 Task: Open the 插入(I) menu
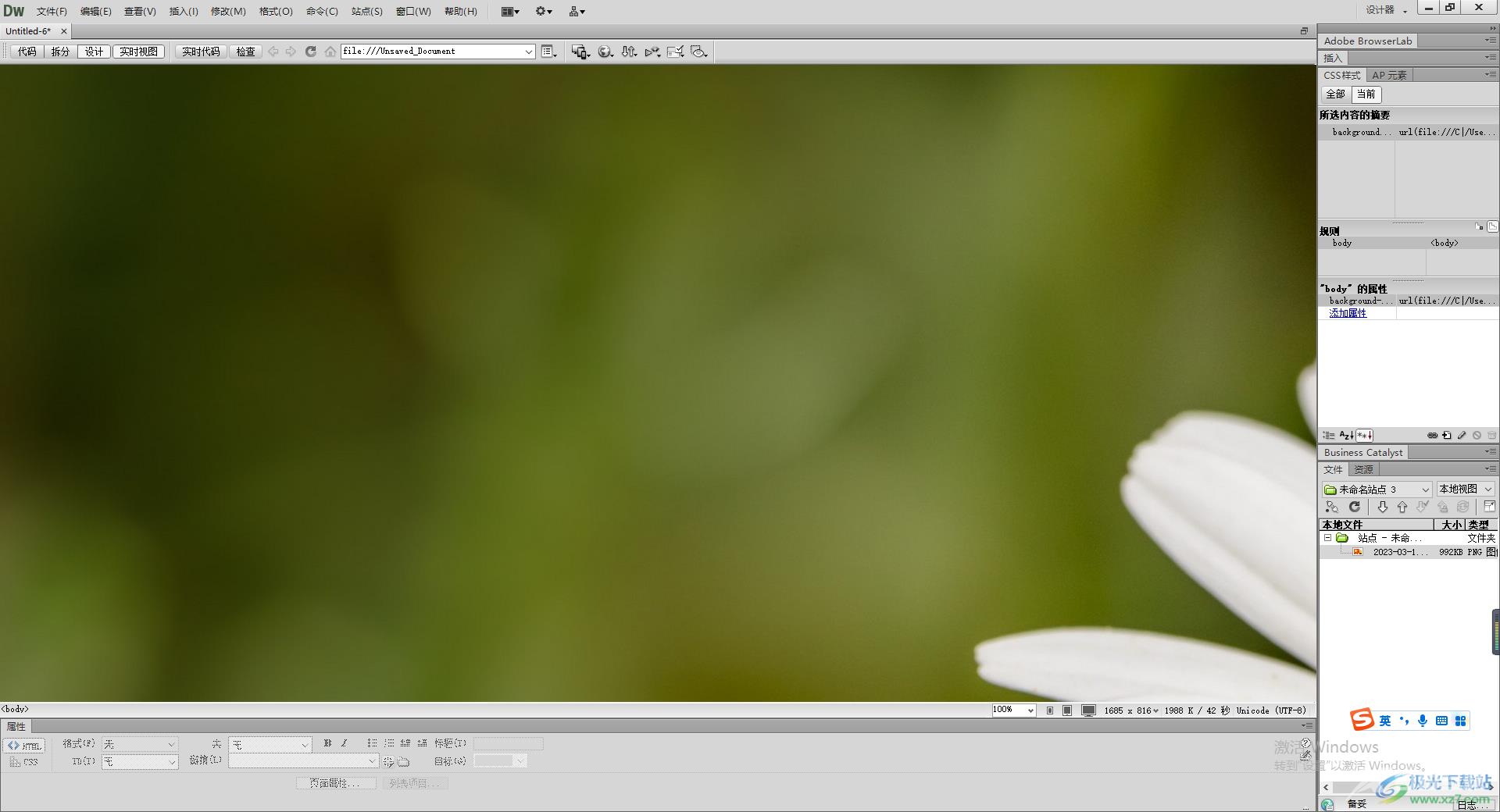pos(184,11)
